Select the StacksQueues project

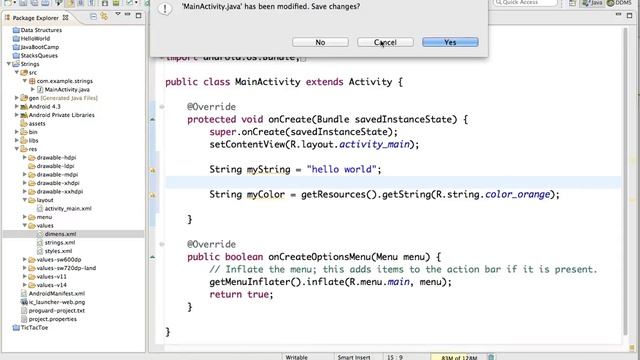coord(39,56)
